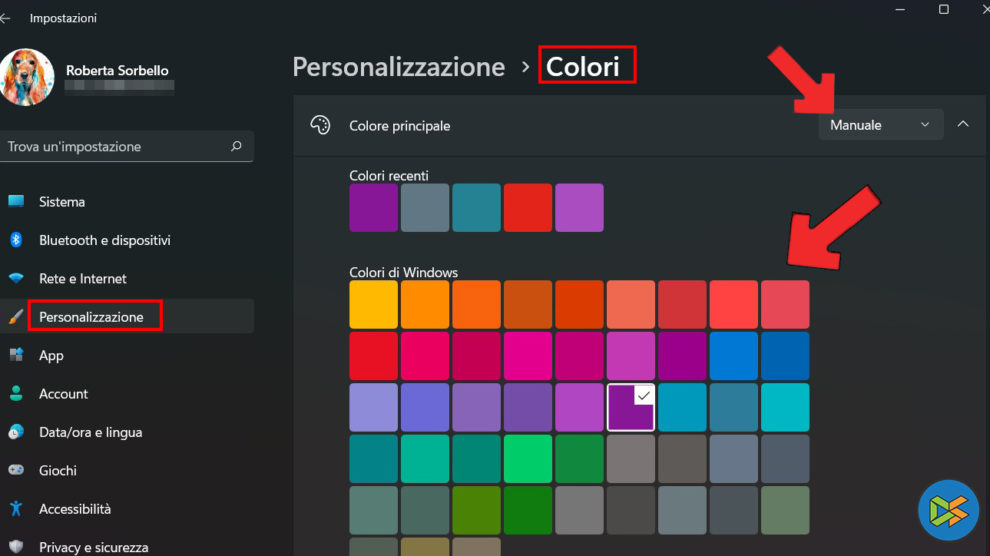Click the Trova un'impostazione search field
The image size is (990, 556).
coord(115,146)
